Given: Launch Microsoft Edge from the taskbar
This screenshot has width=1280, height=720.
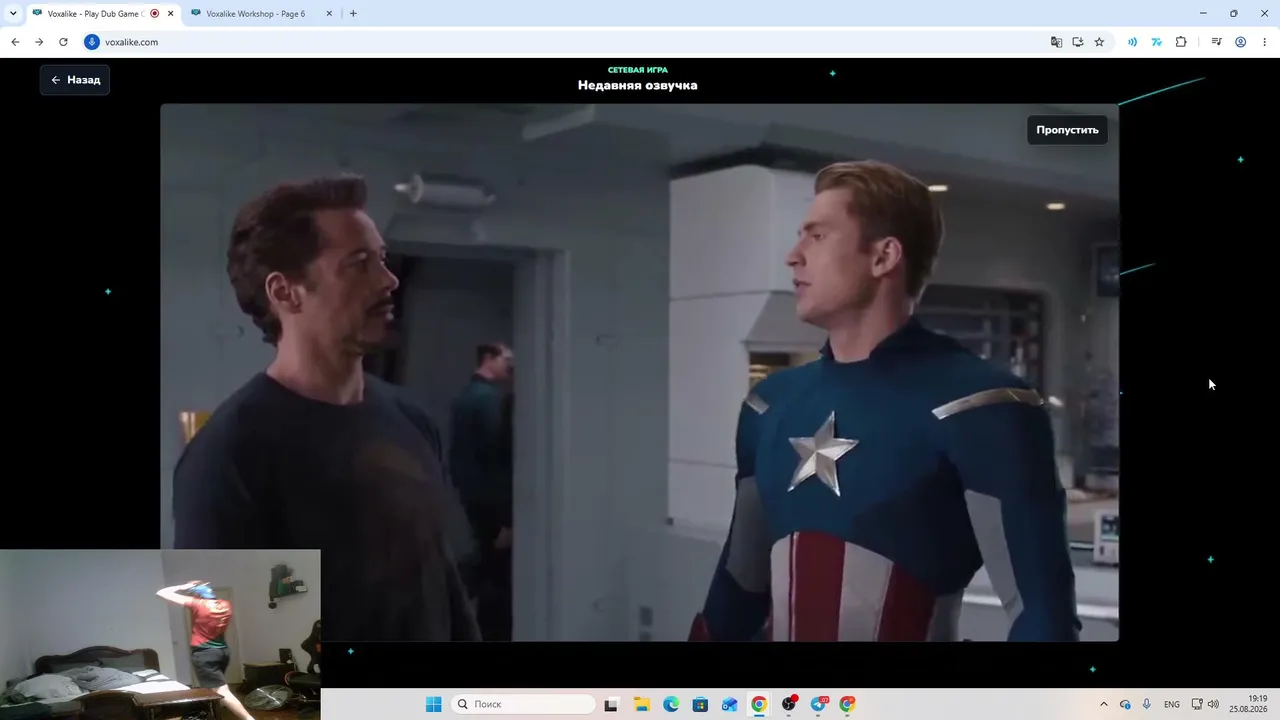Looking at the screenshot, I should [x=671, y=704].
